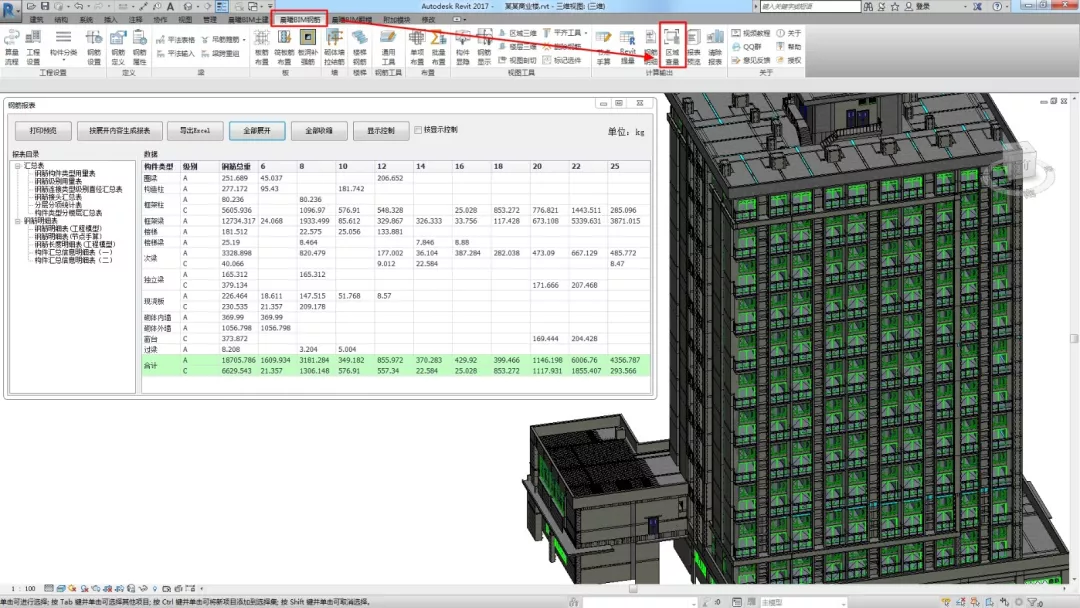Select the 工程设置 project settings icon
1080x608 pixels.
[34, 46]
